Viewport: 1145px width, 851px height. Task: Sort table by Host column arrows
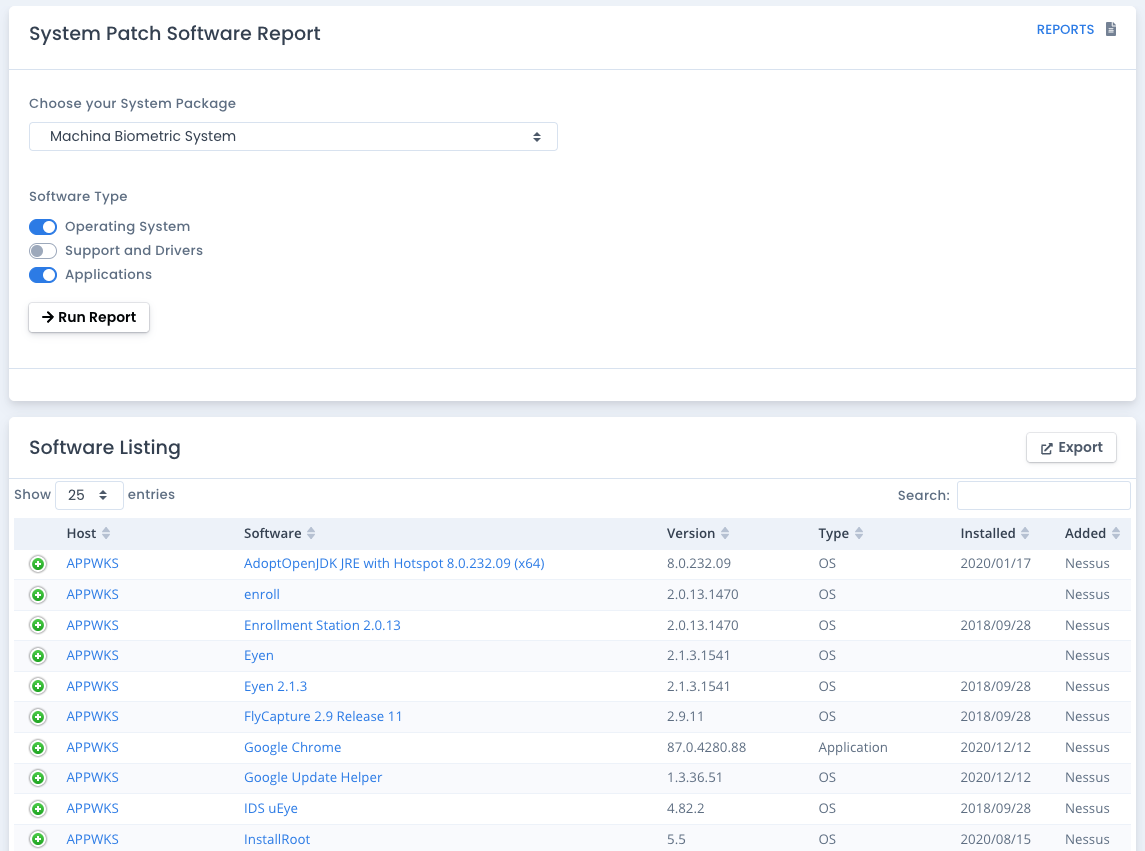click(106, 533)
